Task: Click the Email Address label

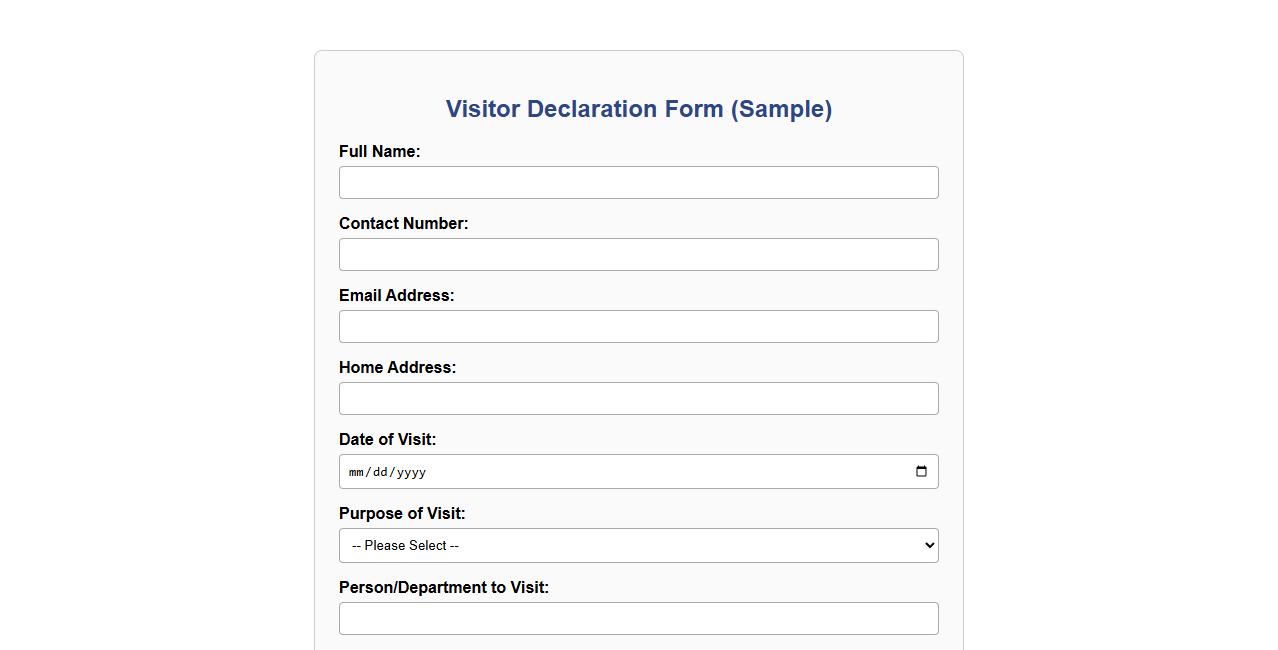Action: pos(396,295)
